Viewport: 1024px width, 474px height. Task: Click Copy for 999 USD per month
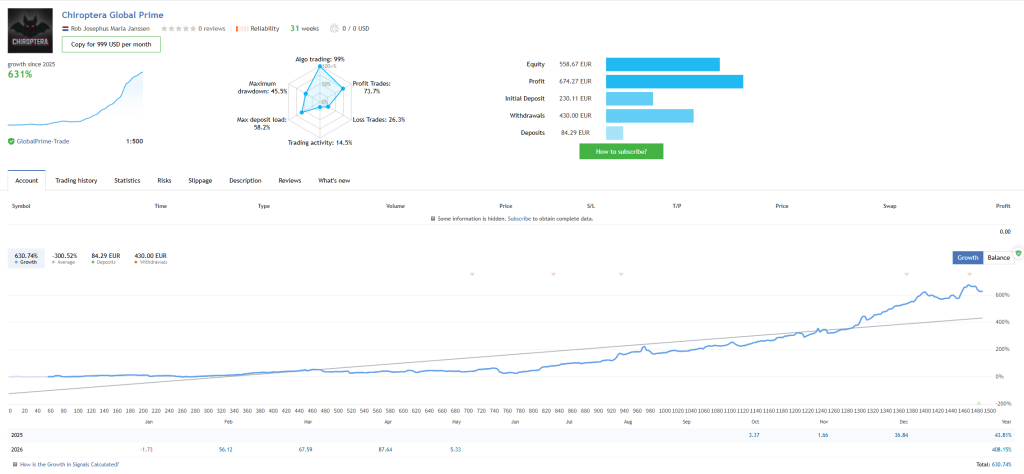[111, 44]
